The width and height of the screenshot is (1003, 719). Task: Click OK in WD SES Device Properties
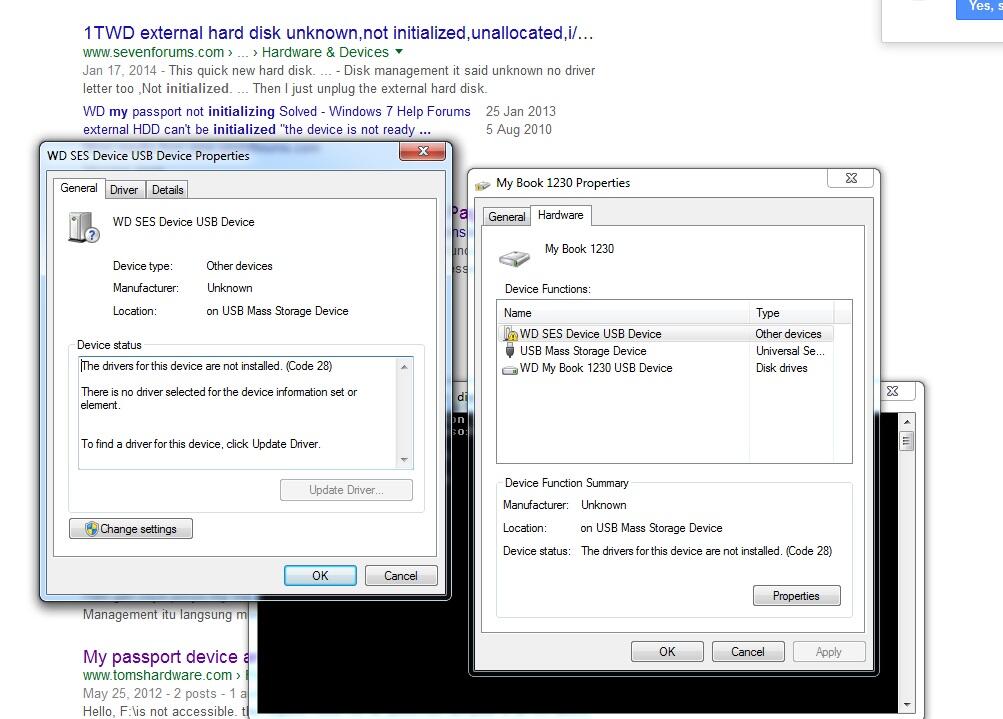coord(320,576)
